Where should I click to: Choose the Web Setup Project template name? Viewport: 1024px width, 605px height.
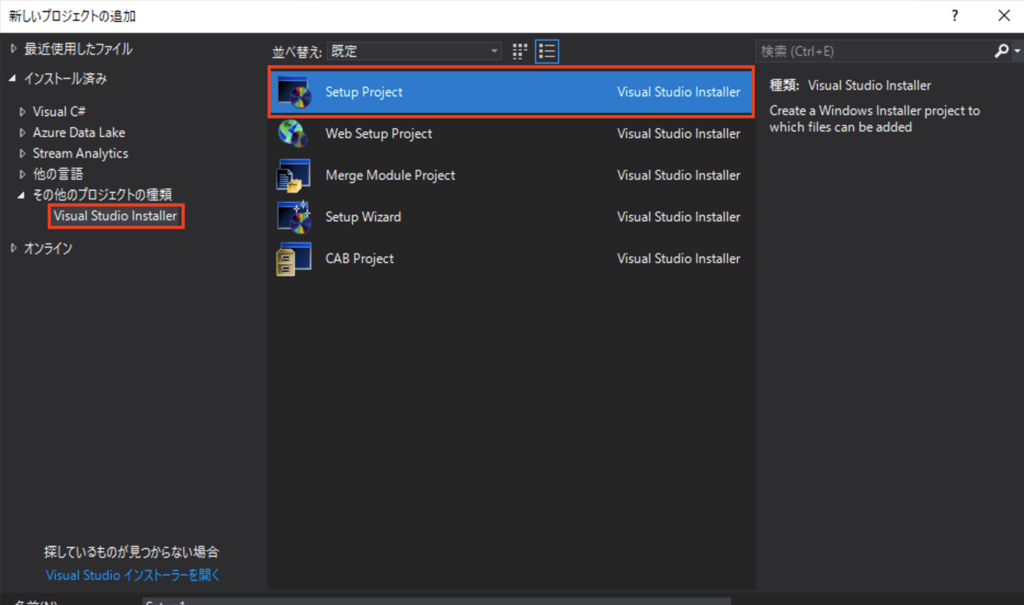pos(379,133)
